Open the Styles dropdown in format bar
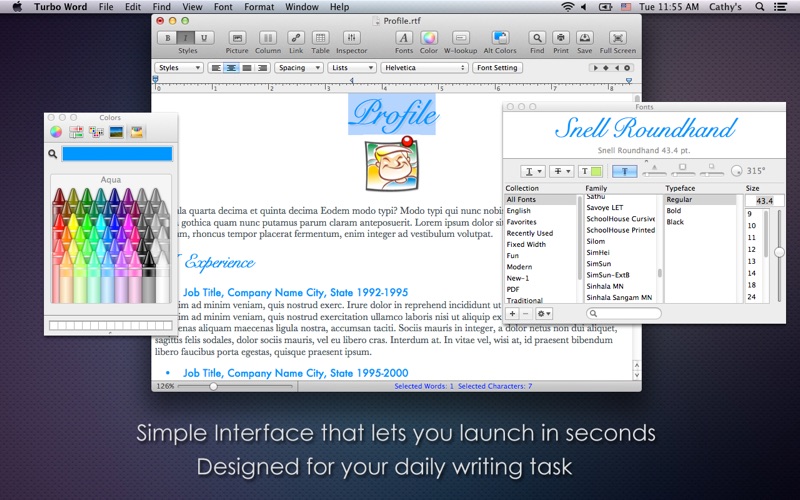The image size is (800, 500). coord(179,68)
